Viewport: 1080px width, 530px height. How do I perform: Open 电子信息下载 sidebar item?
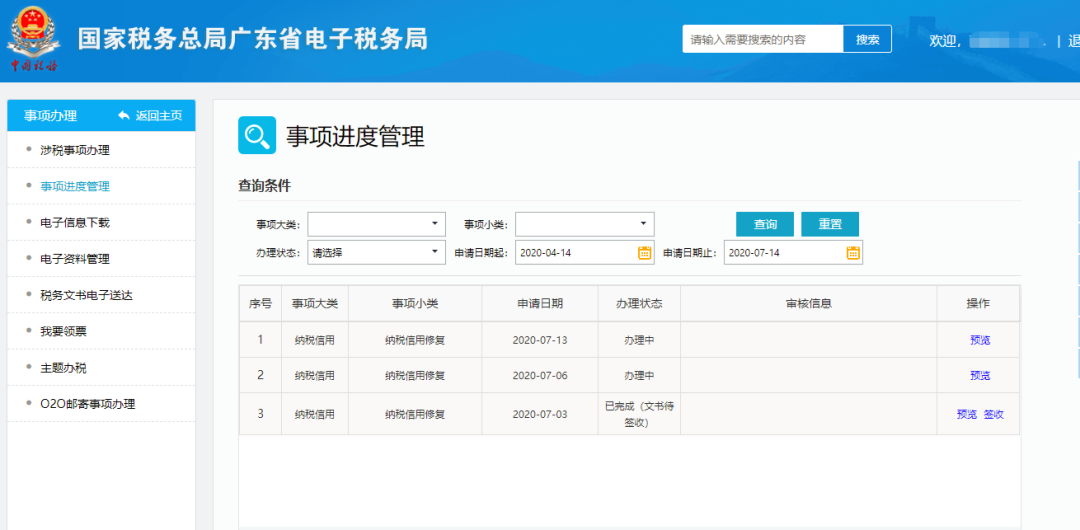[x=75, y=223]
